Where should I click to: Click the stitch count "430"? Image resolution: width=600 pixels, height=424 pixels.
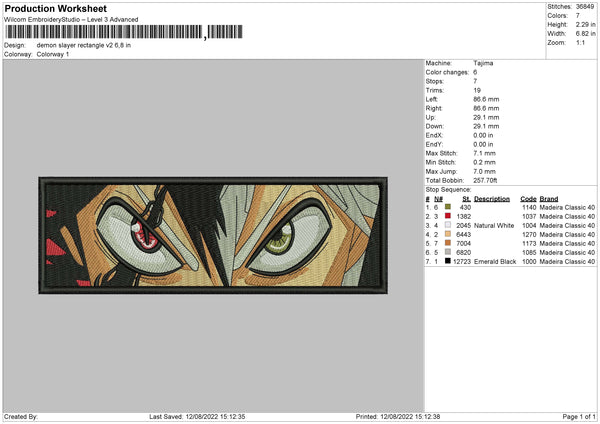click(465, 207)
